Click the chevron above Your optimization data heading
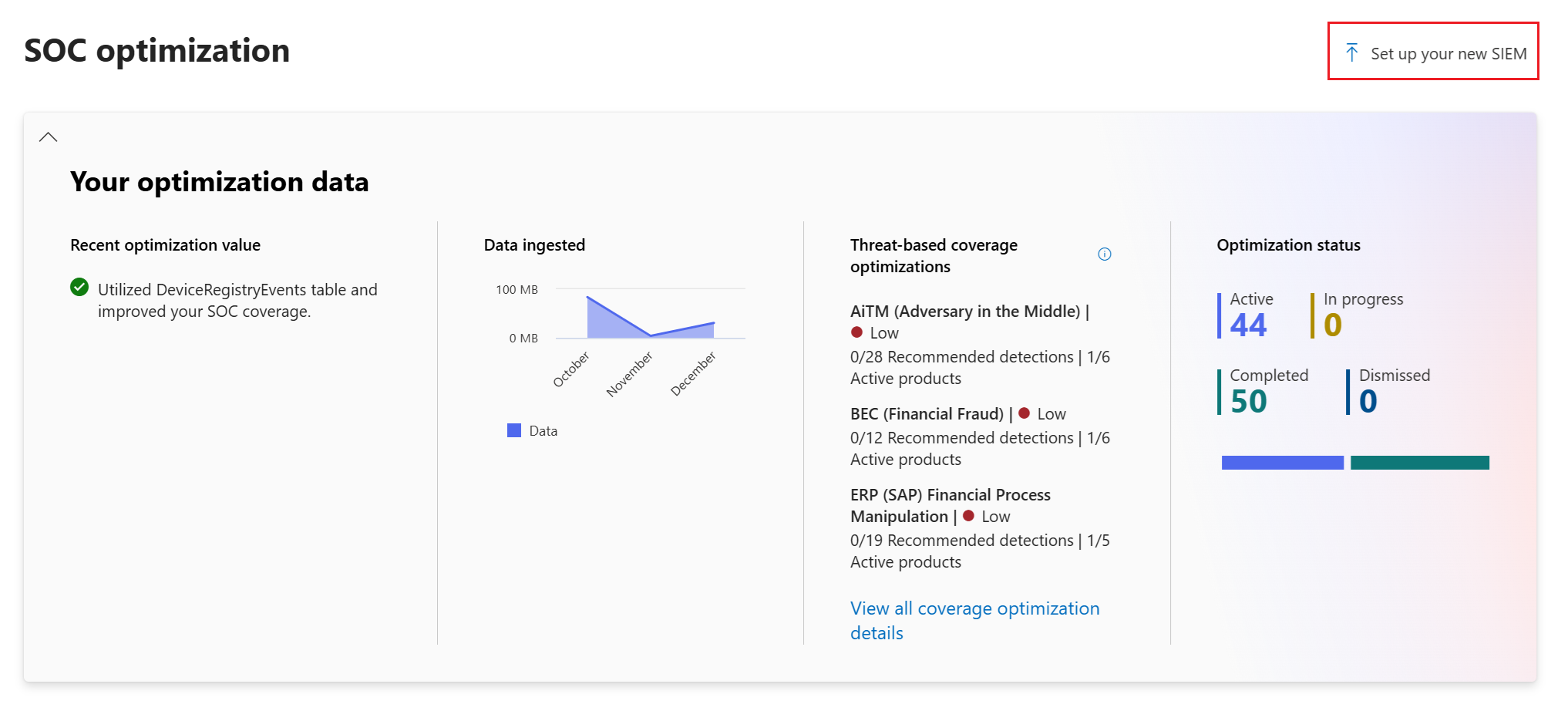The image size is (1568, 711). (49, 136)
